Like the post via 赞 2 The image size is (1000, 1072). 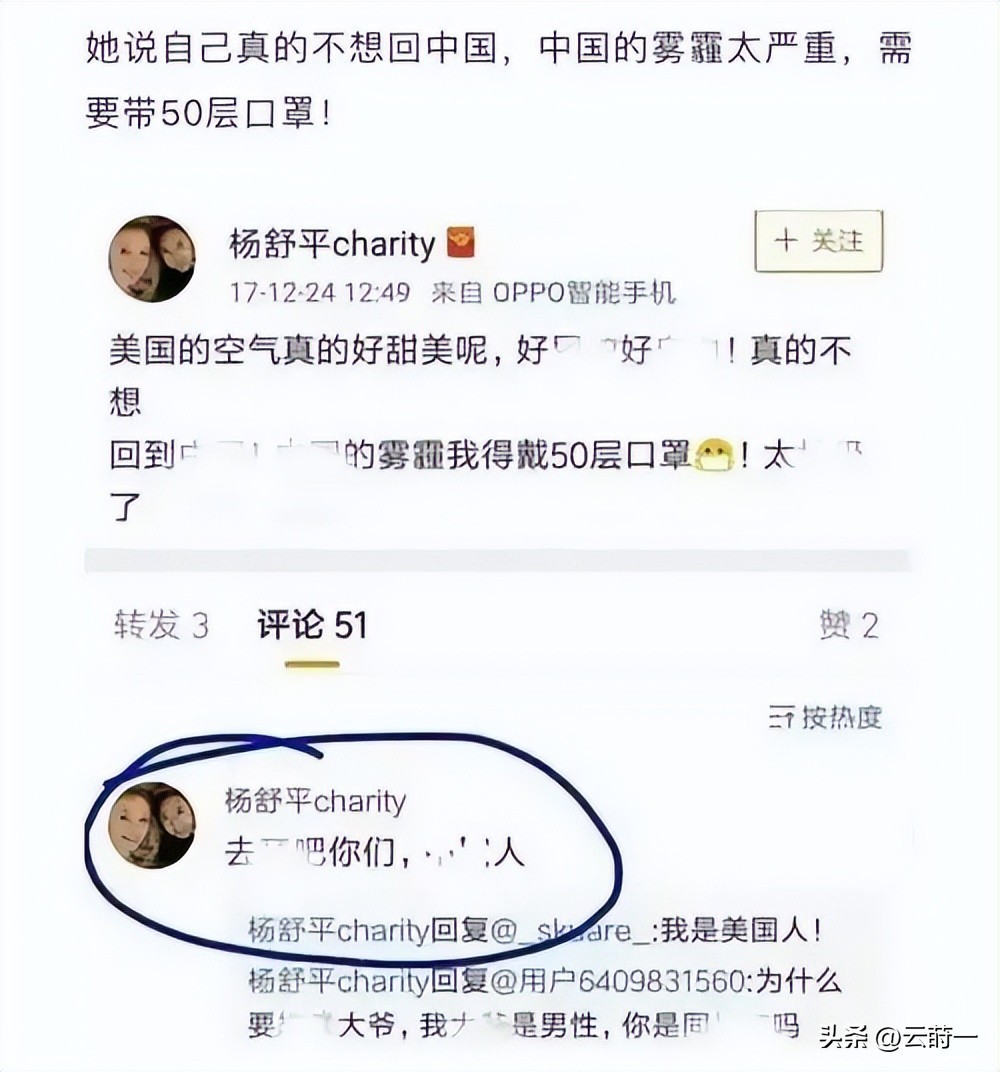click(x=849, y=625)
